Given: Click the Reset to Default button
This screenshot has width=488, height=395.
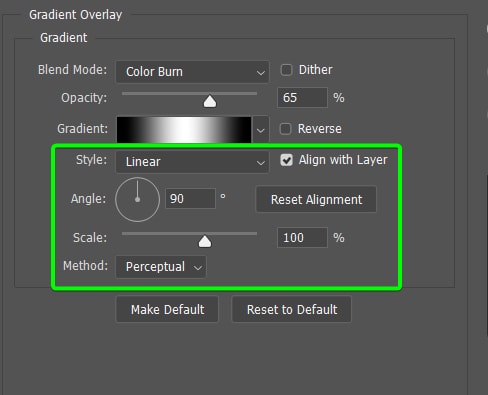Looking at the screenshot, I should [292, 309].
